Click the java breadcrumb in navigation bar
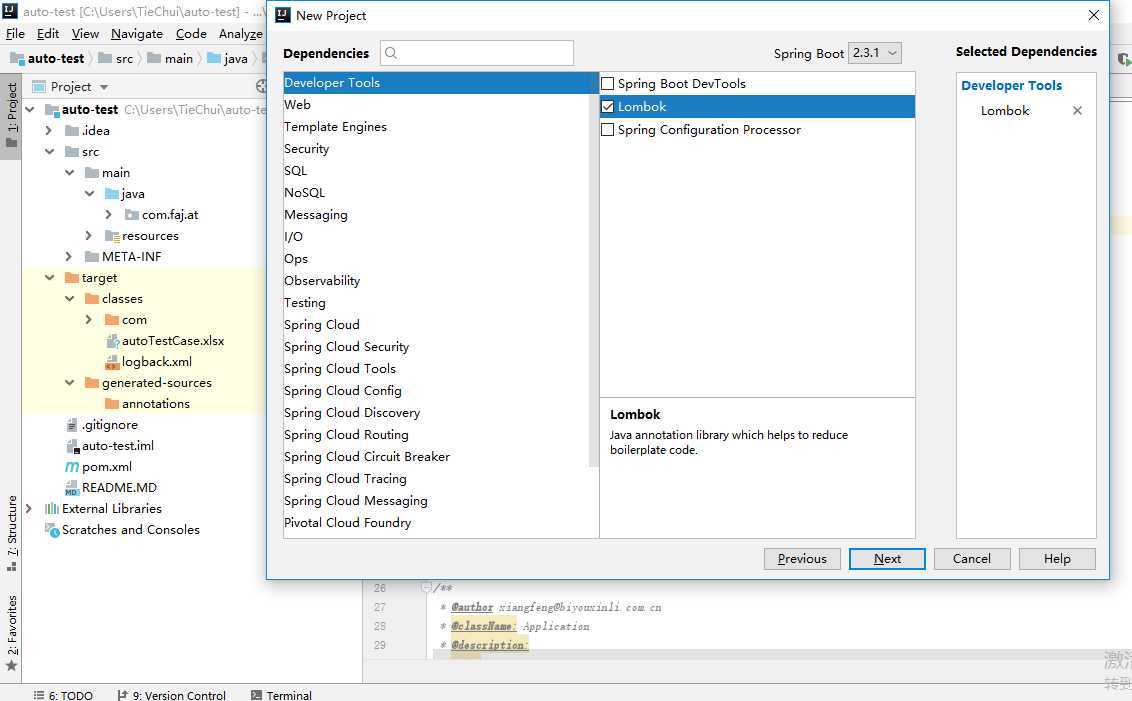Viewport: 1132px width, 701px height. click(x=228, y=58)
